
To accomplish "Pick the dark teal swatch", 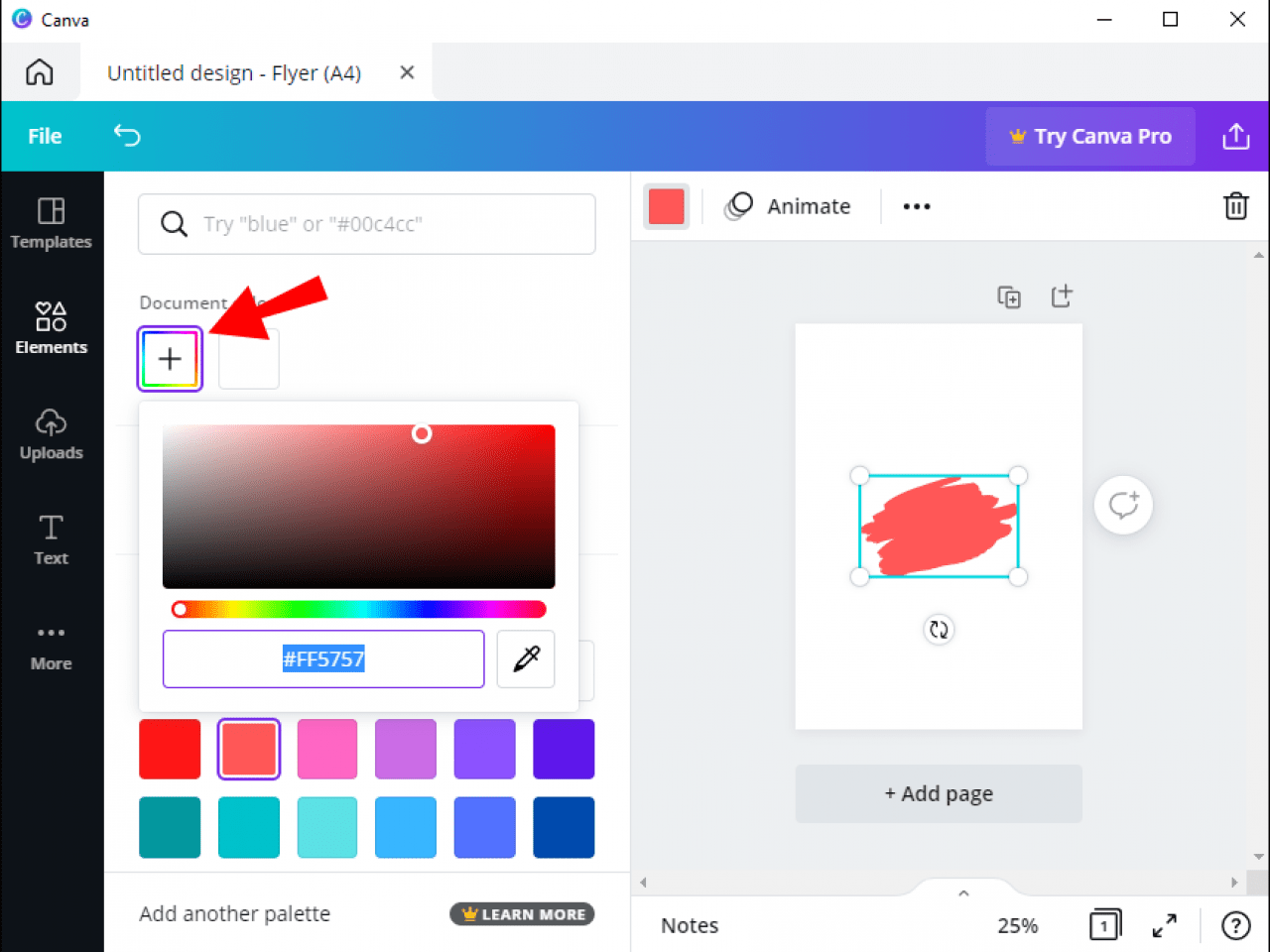I will [170, 827].
